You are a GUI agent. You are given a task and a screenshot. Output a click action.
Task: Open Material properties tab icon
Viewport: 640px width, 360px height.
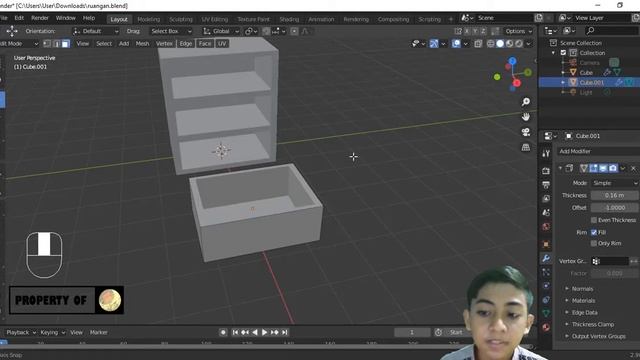546,327
